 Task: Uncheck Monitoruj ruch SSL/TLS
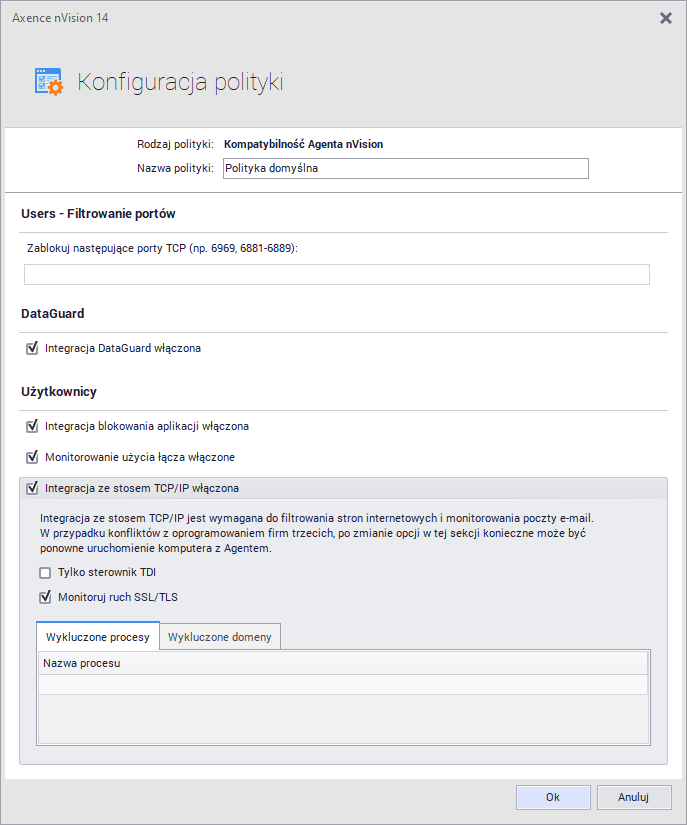click(45, 598)
